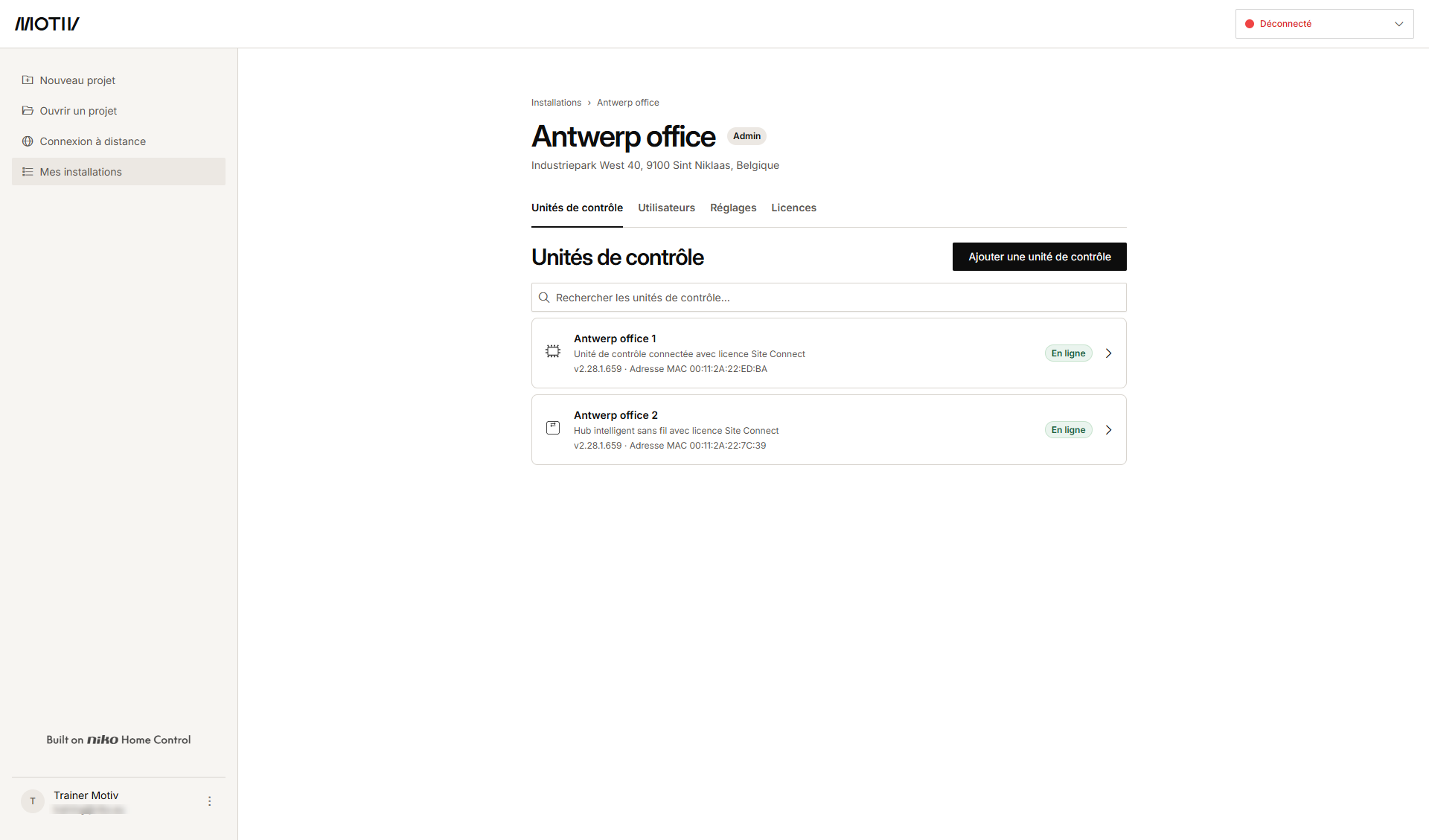Go to Installations breadcrumb link
The height and width of the screenshot is (840, 1429).
(x=556, y=103)
